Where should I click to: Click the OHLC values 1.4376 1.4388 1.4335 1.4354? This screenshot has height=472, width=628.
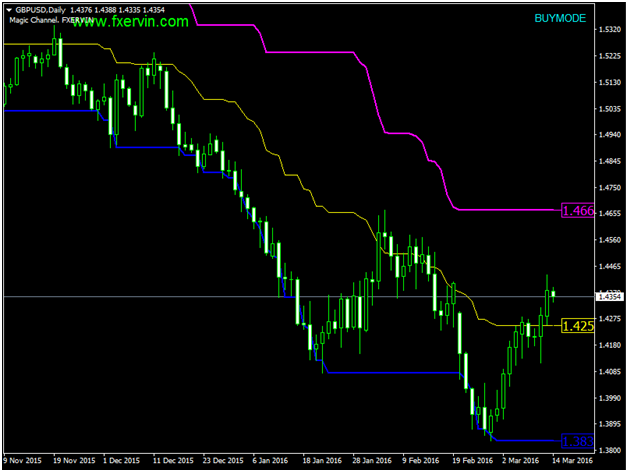tap(117, 10)
